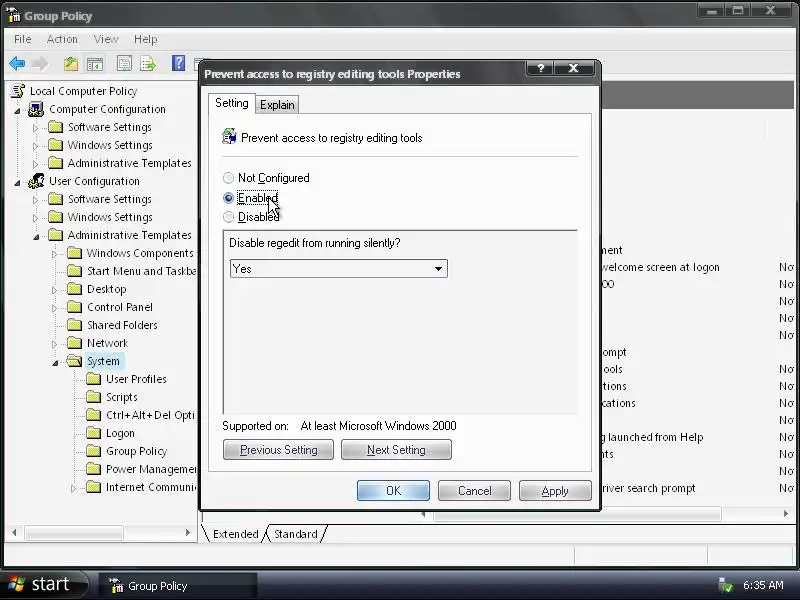Click the system tray network icon
The height and width of the screenshot is (600, 800).
point(725,585)
